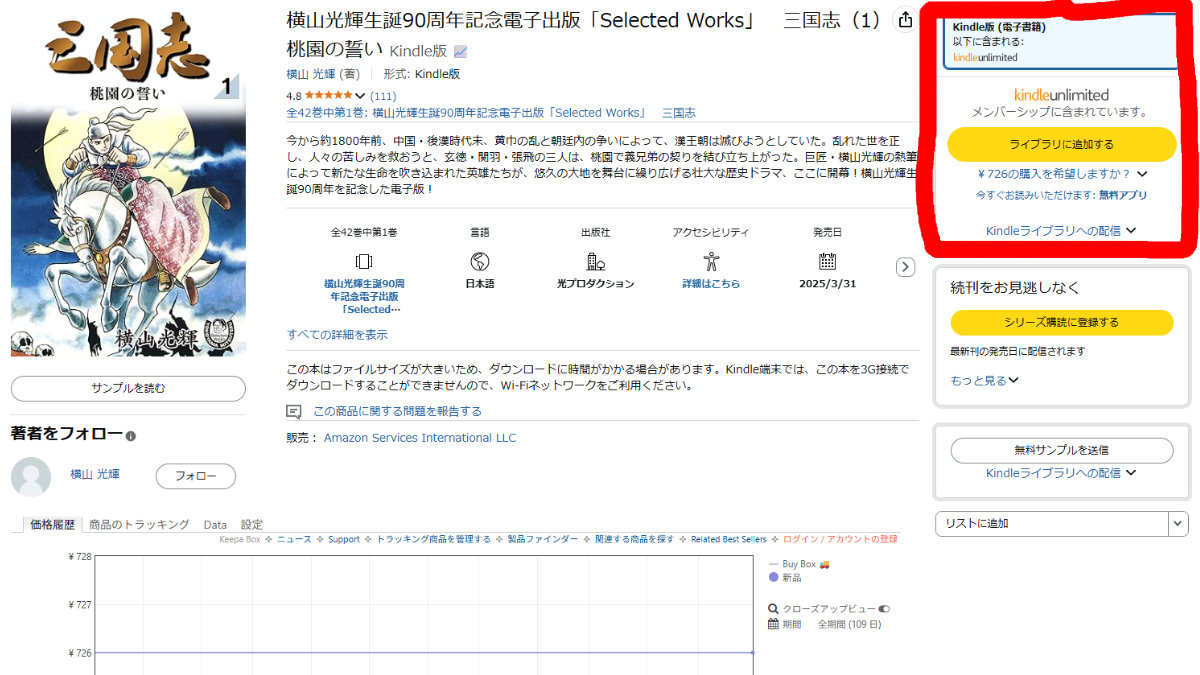Click the 光プロダクション publisher text
Image resolution: width=1200 pixels, height=675 pixels.
[595, 284]
